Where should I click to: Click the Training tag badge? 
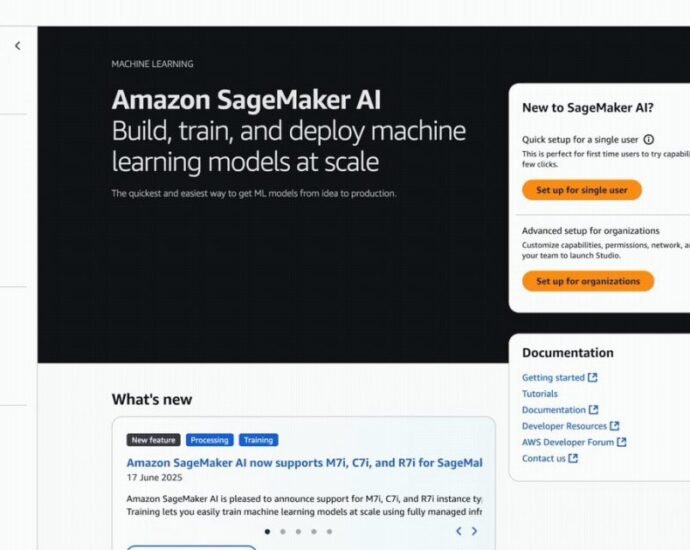[258, 440]
